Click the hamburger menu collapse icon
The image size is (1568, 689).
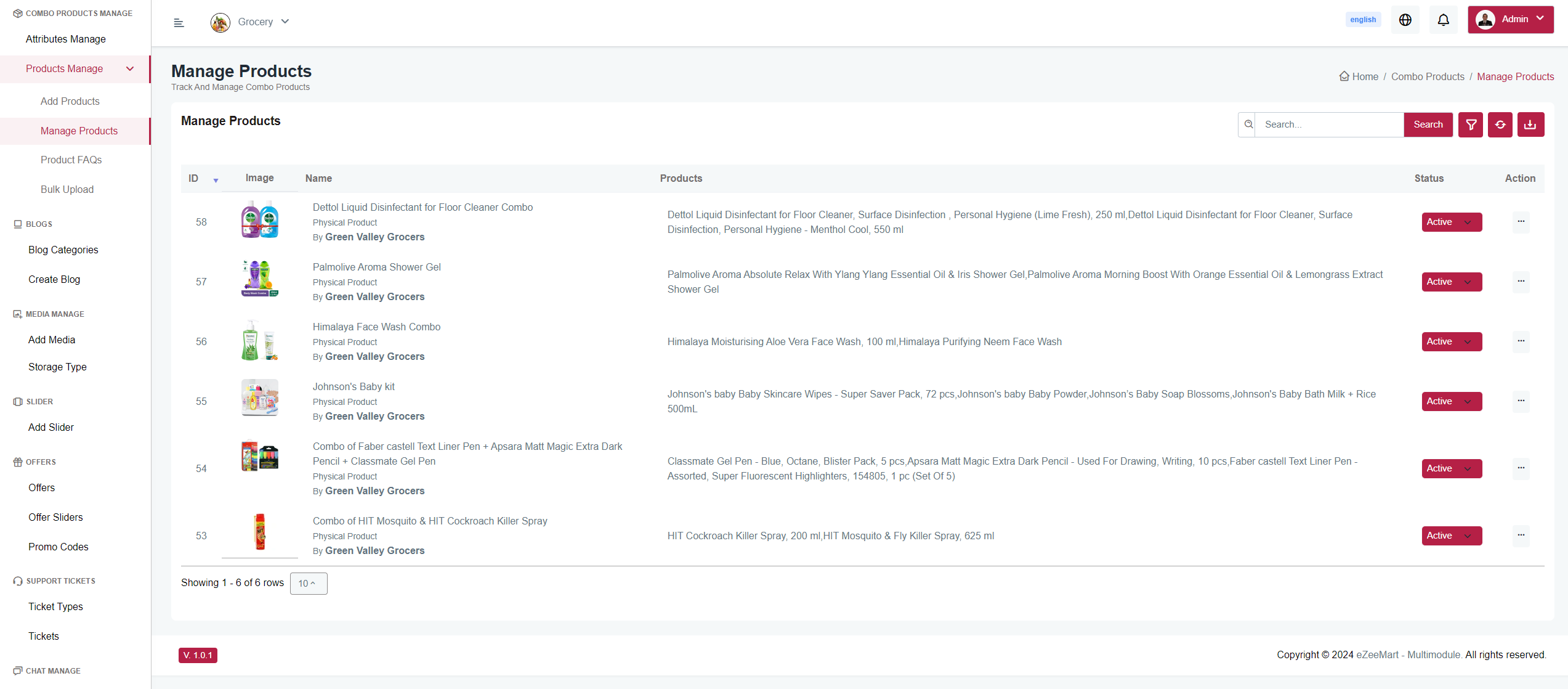[179, 23]
